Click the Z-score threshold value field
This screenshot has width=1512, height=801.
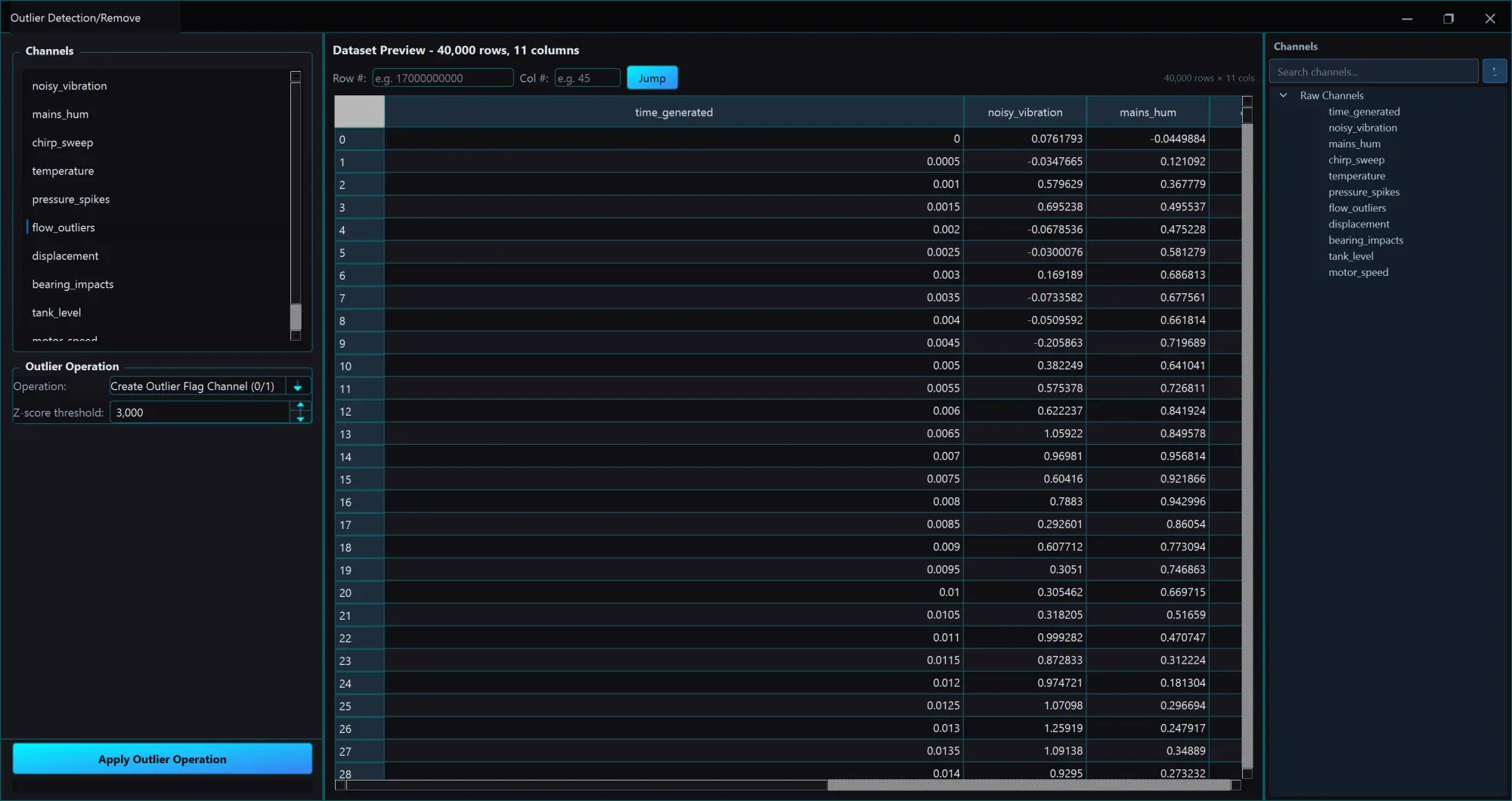click(200, 413)
